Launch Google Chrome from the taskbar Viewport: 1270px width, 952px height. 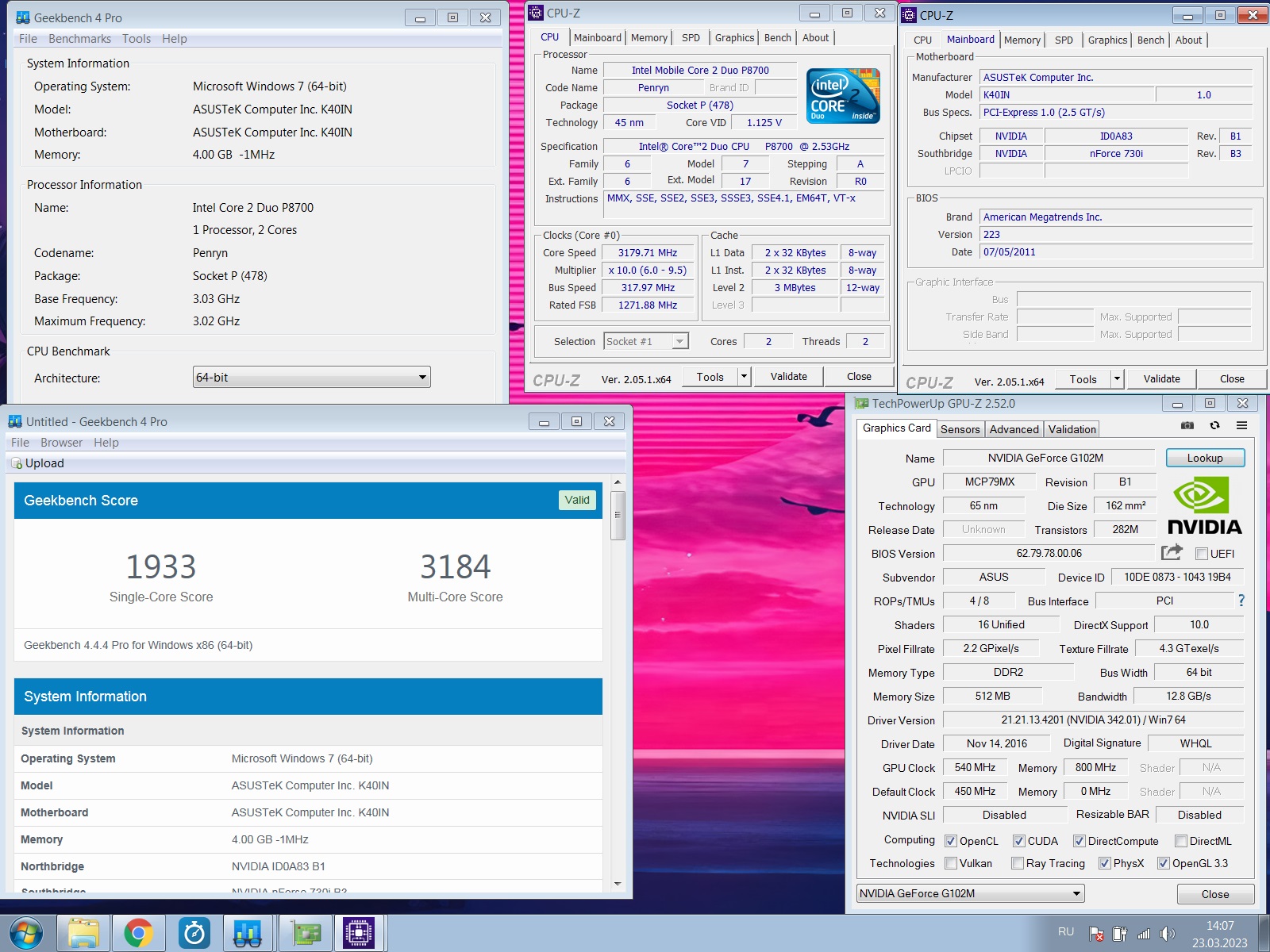pos(138,934)
